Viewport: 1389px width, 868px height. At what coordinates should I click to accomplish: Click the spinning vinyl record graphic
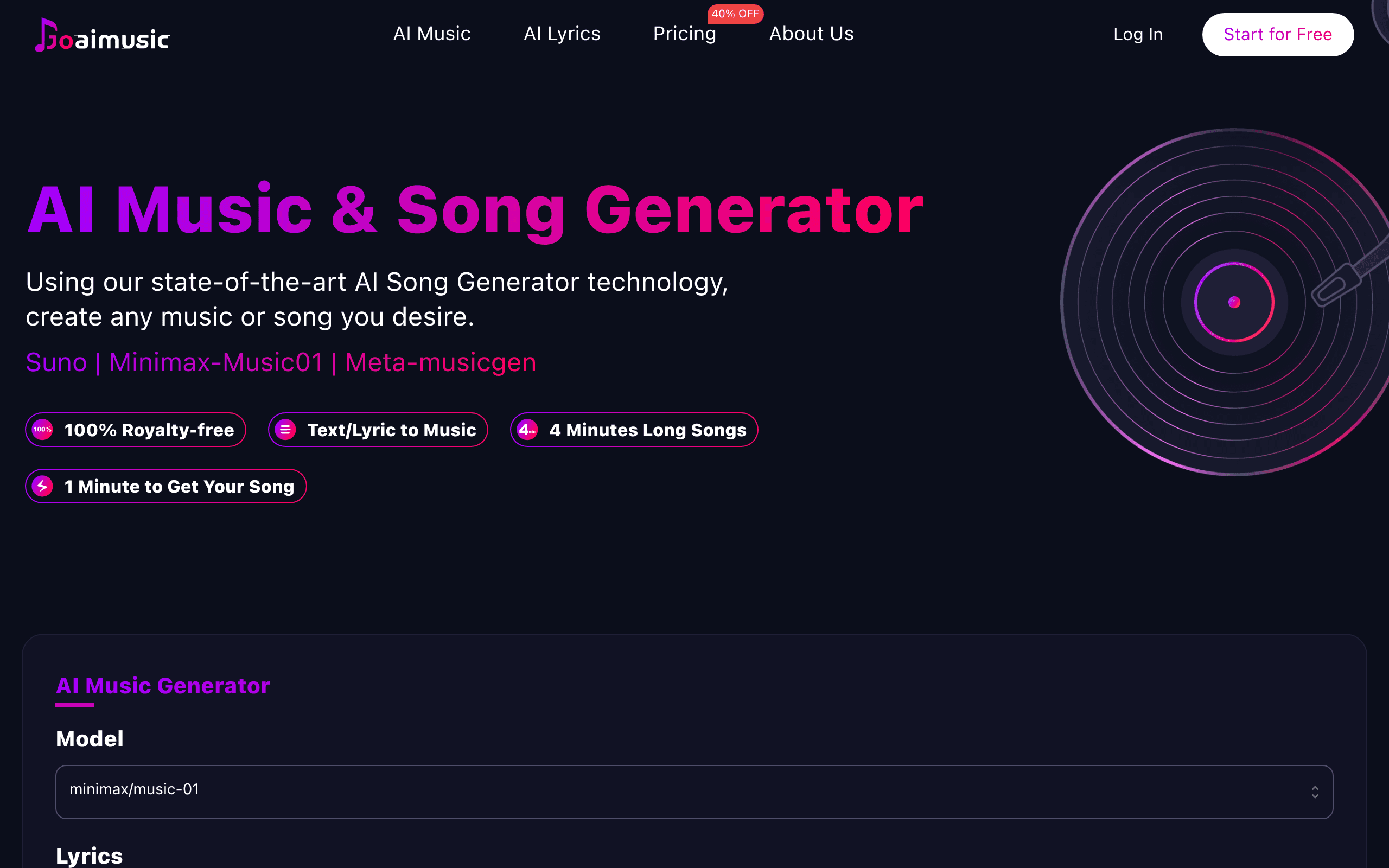tap(1225, 302)
